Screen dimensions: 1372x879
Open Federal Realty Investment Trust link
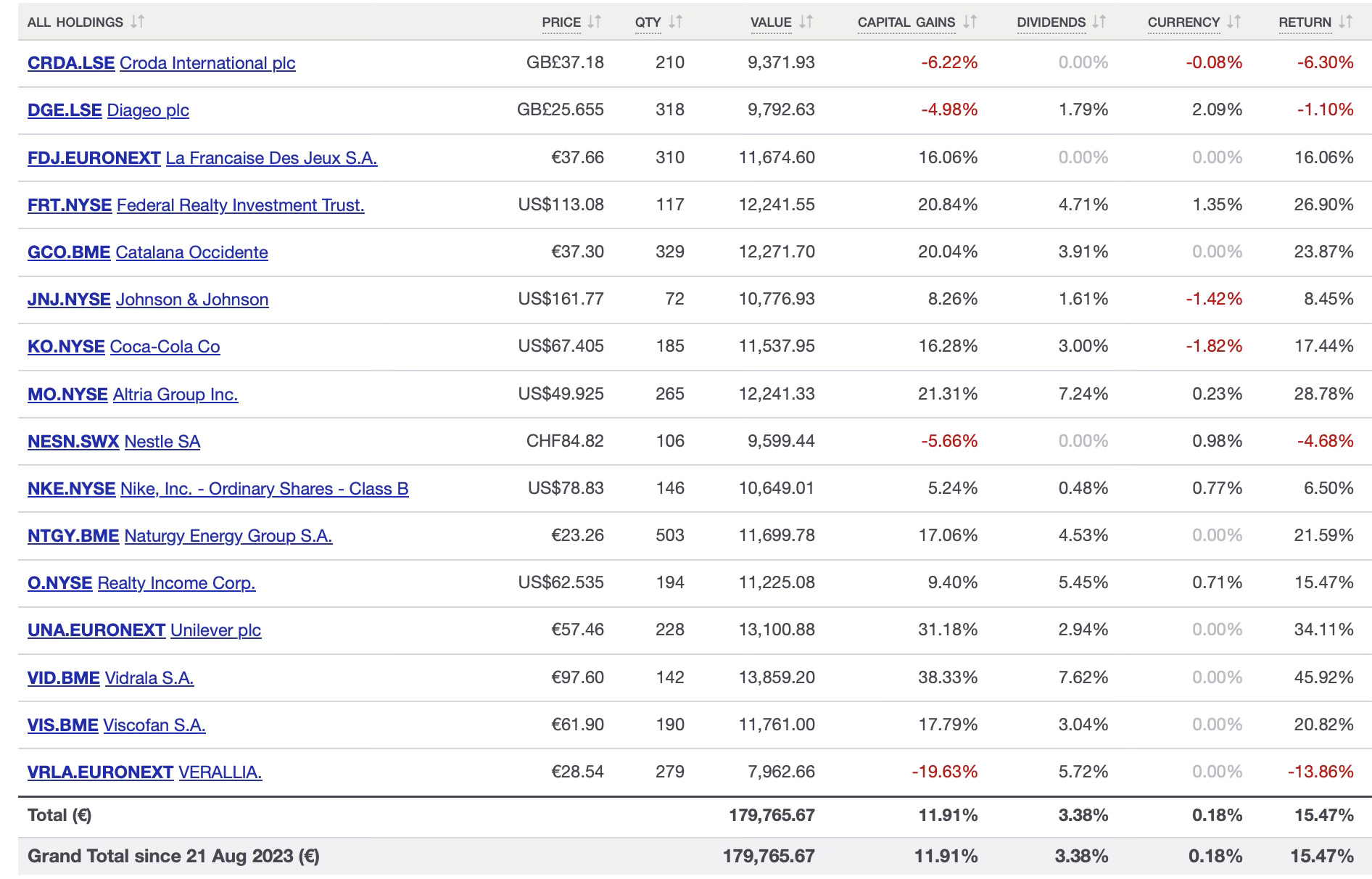pos(240,205)
